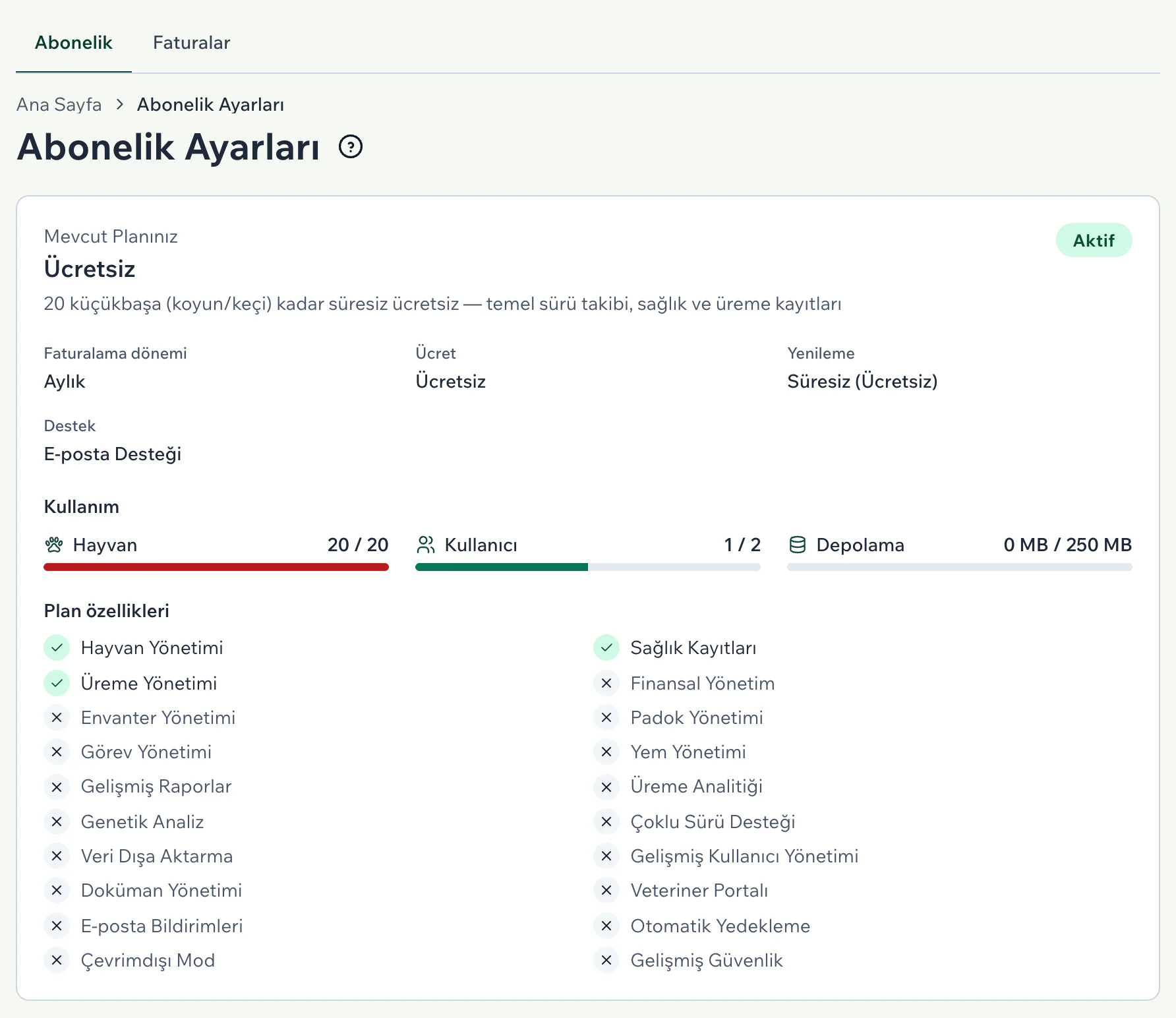
Task: Click the checkmark icon for Sağlık Kayıtları
Action: [606, 647]
